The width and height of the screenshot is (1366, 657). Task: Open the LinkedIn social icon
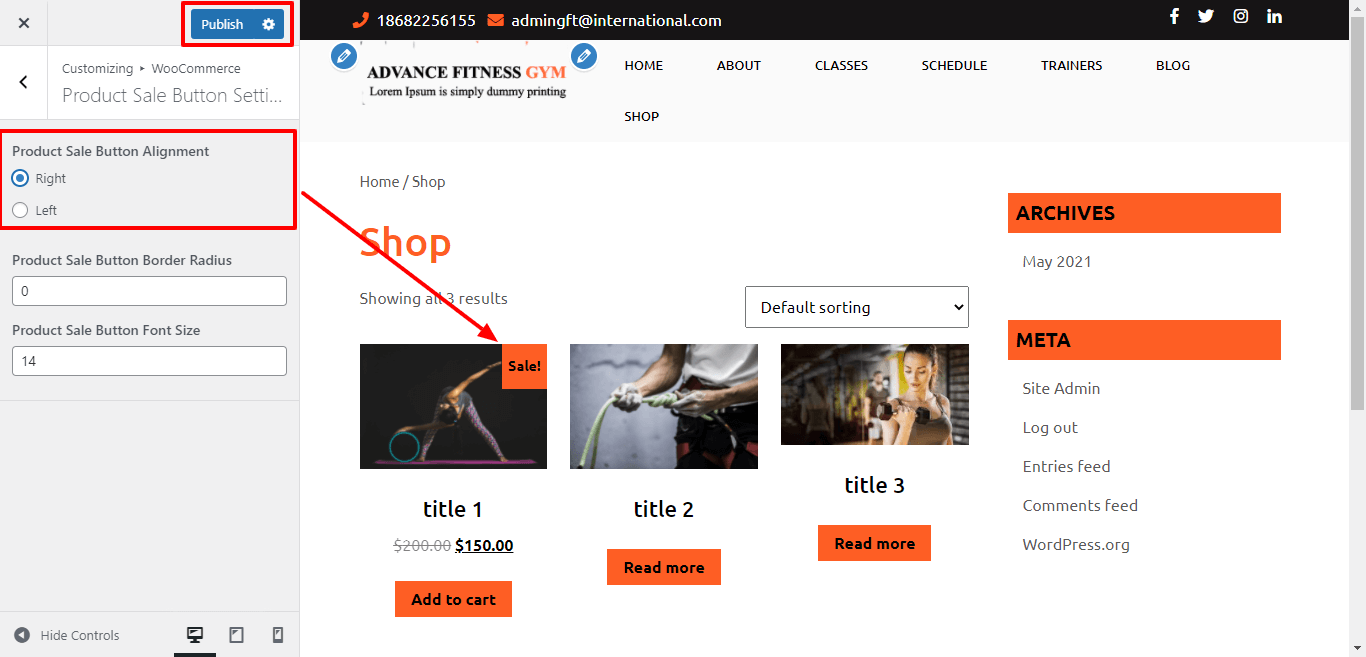pos(1274,16)
